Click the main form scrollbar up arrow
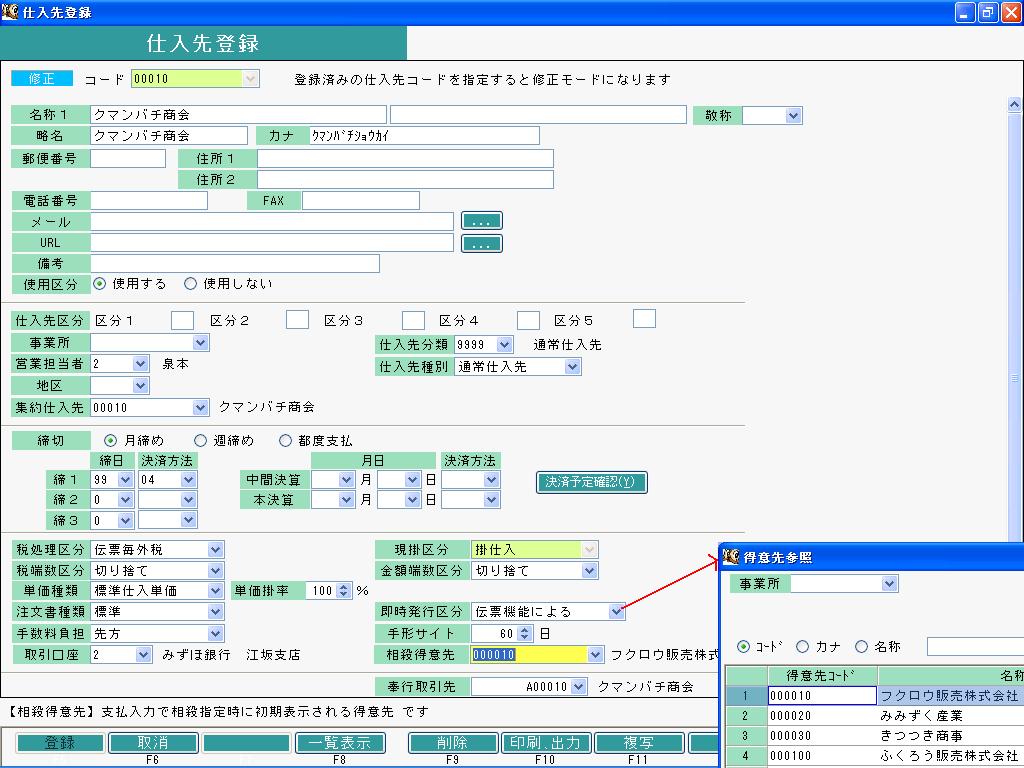Image resolution: width=1024 pixels, height=768 pixels. coord(1014,104)
